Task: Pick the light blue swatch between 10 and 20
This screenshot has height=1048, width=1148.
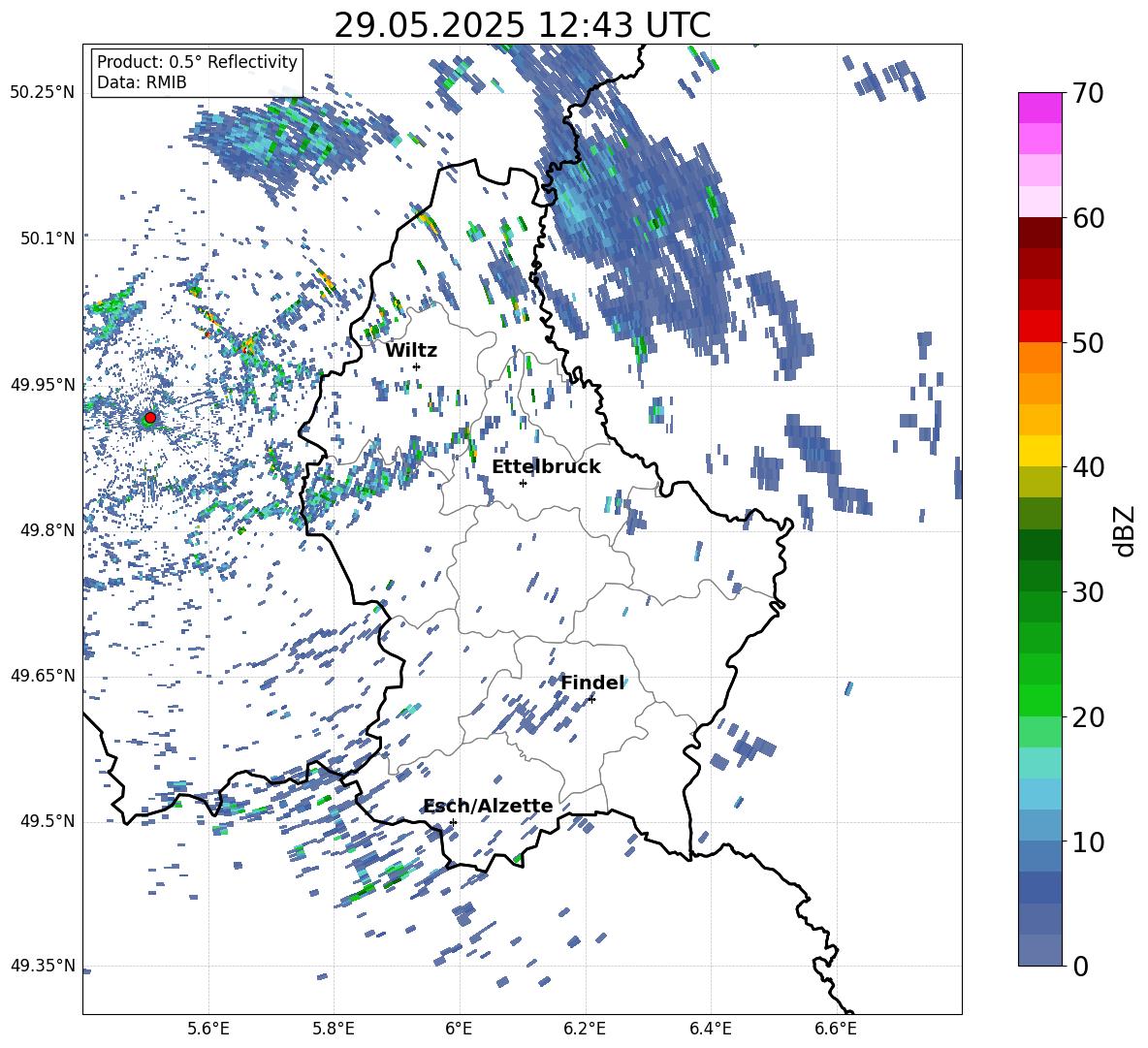Action: coord(1039,794)
